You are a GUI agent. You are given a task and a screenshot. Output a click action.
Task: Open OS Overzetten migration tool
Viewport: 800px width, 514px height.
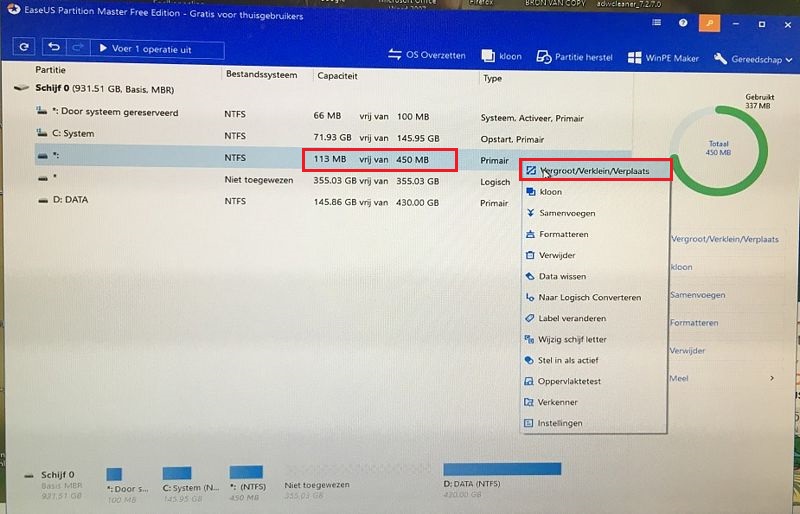tap(427, 55)
